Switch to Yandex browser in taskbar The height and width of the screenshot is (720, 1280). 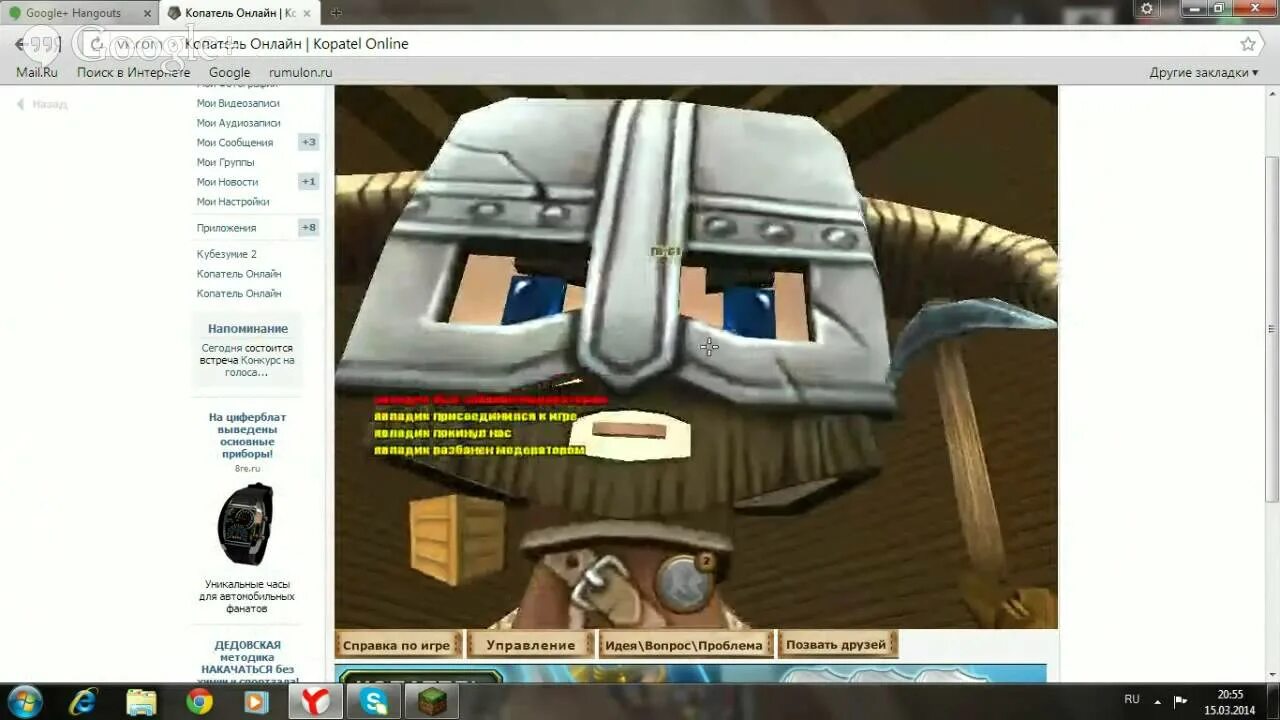point(315,702)
